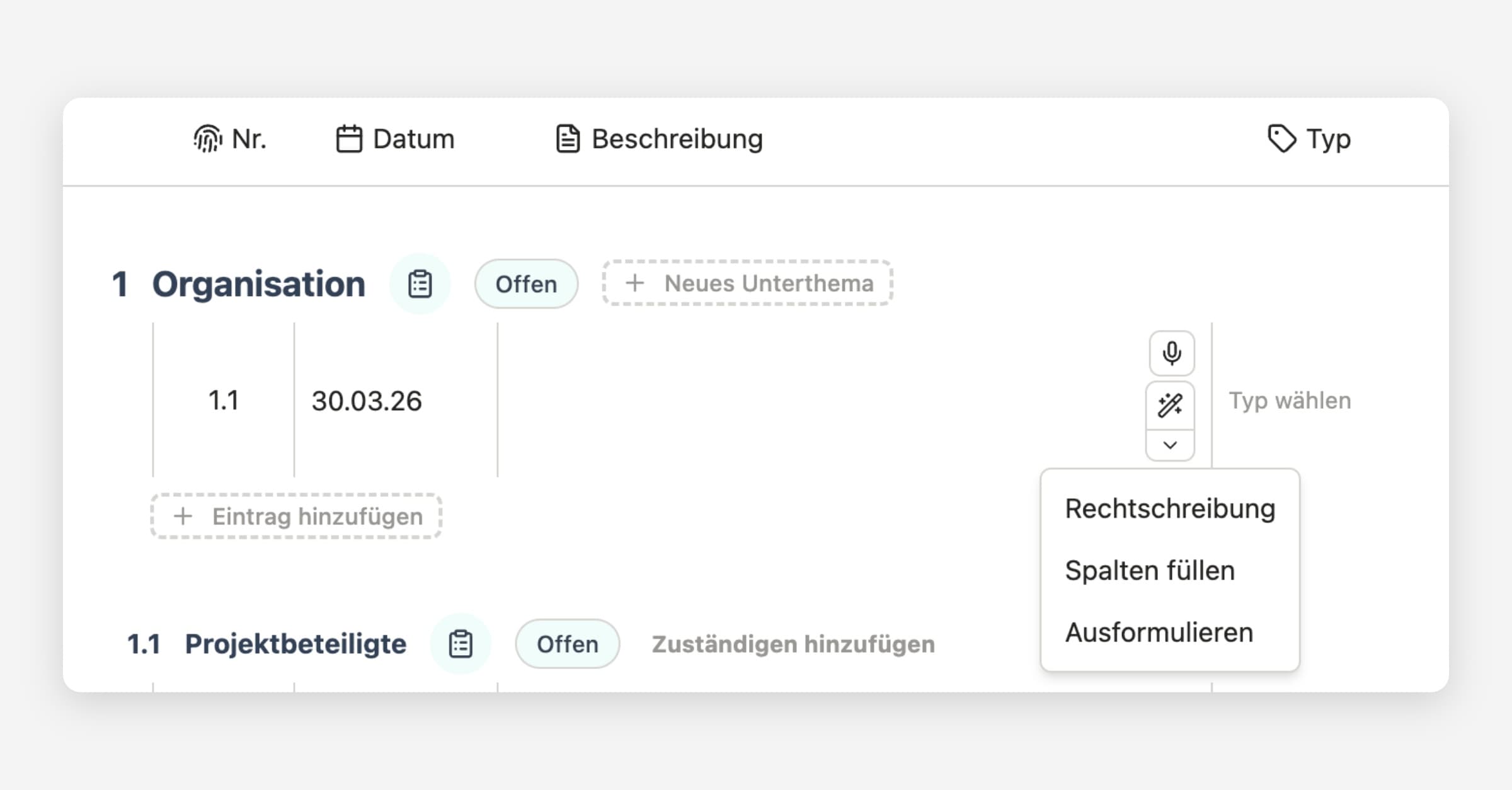1512x790 pixels.
Task: Click Eintrag hinzufügen button
Action: pos(296,517)
